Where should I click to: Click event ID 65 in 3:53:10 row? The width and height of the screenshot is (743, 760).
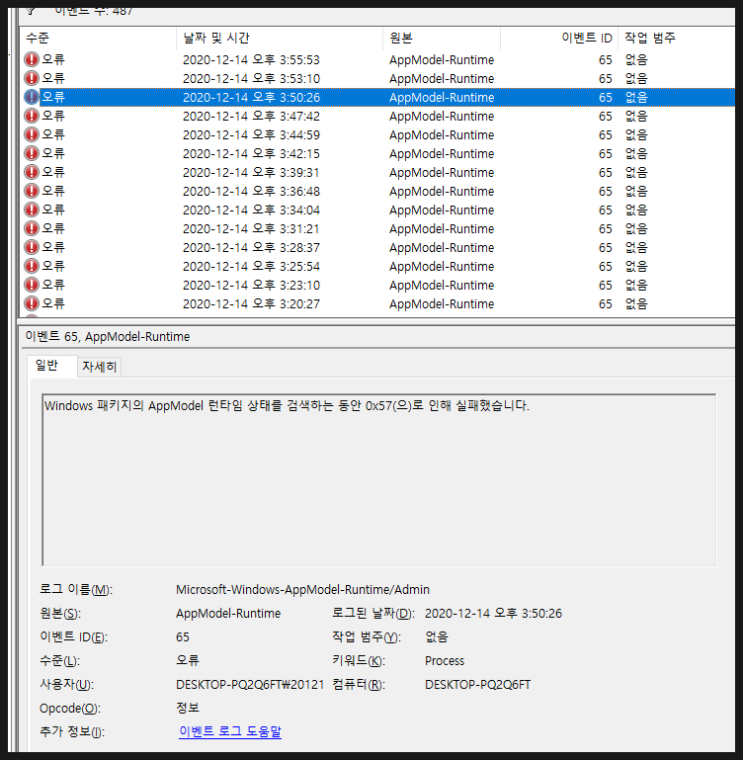pos(605,79)
